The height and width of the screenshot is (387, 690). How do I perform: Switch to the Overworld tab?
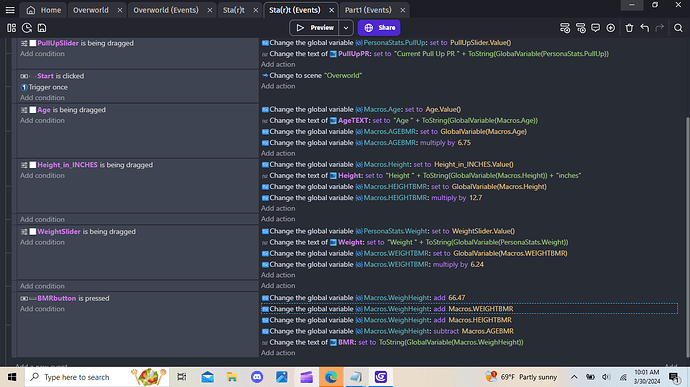[x=91, y=10]
